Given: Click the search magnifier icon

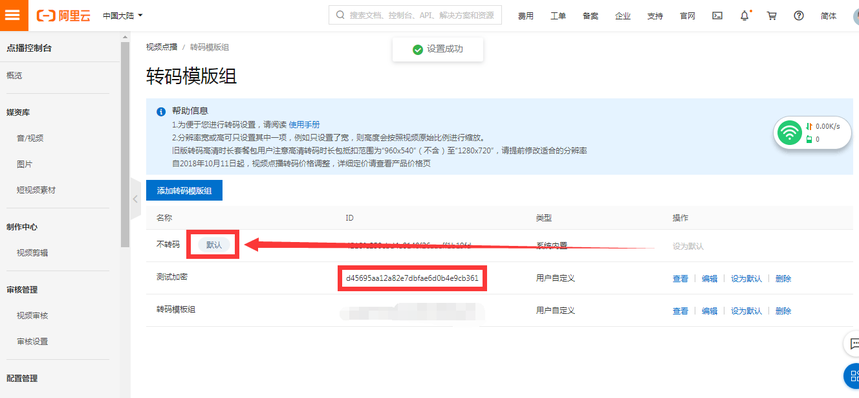Looking at the screenshot, I should click(340, 15).
